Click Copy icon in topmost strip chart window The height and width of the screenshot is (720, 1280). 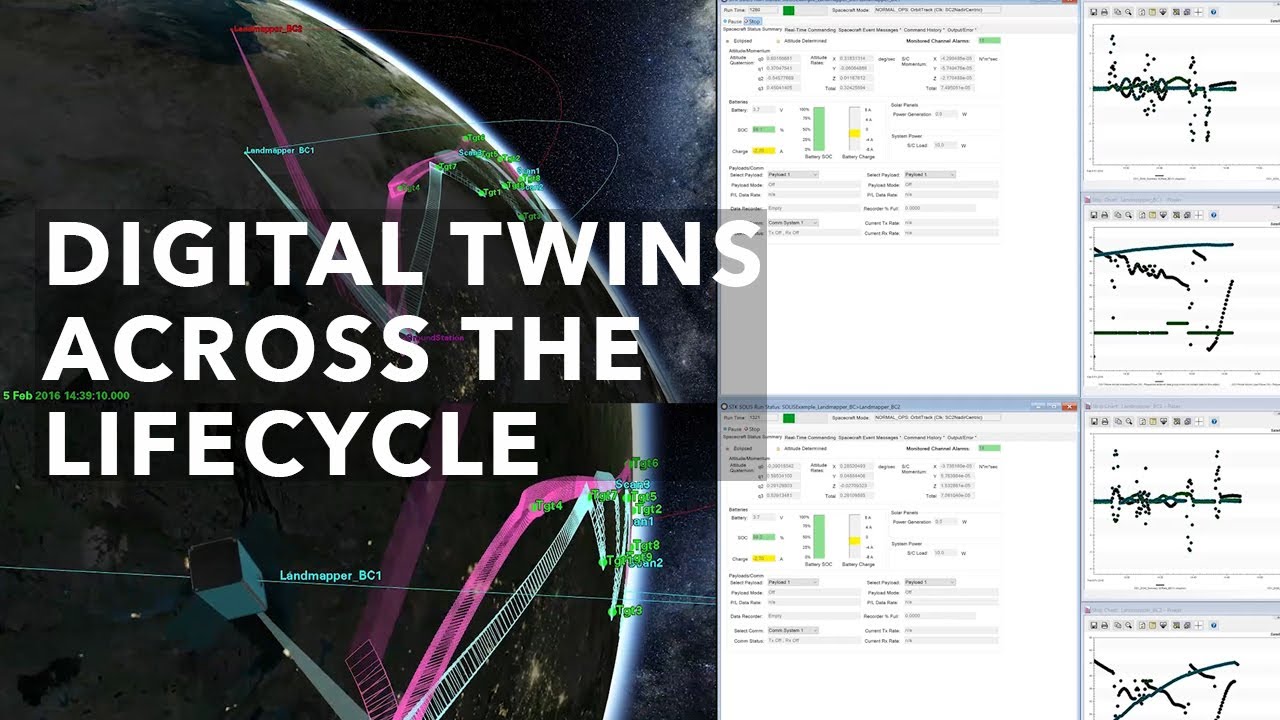[1118, 12]
